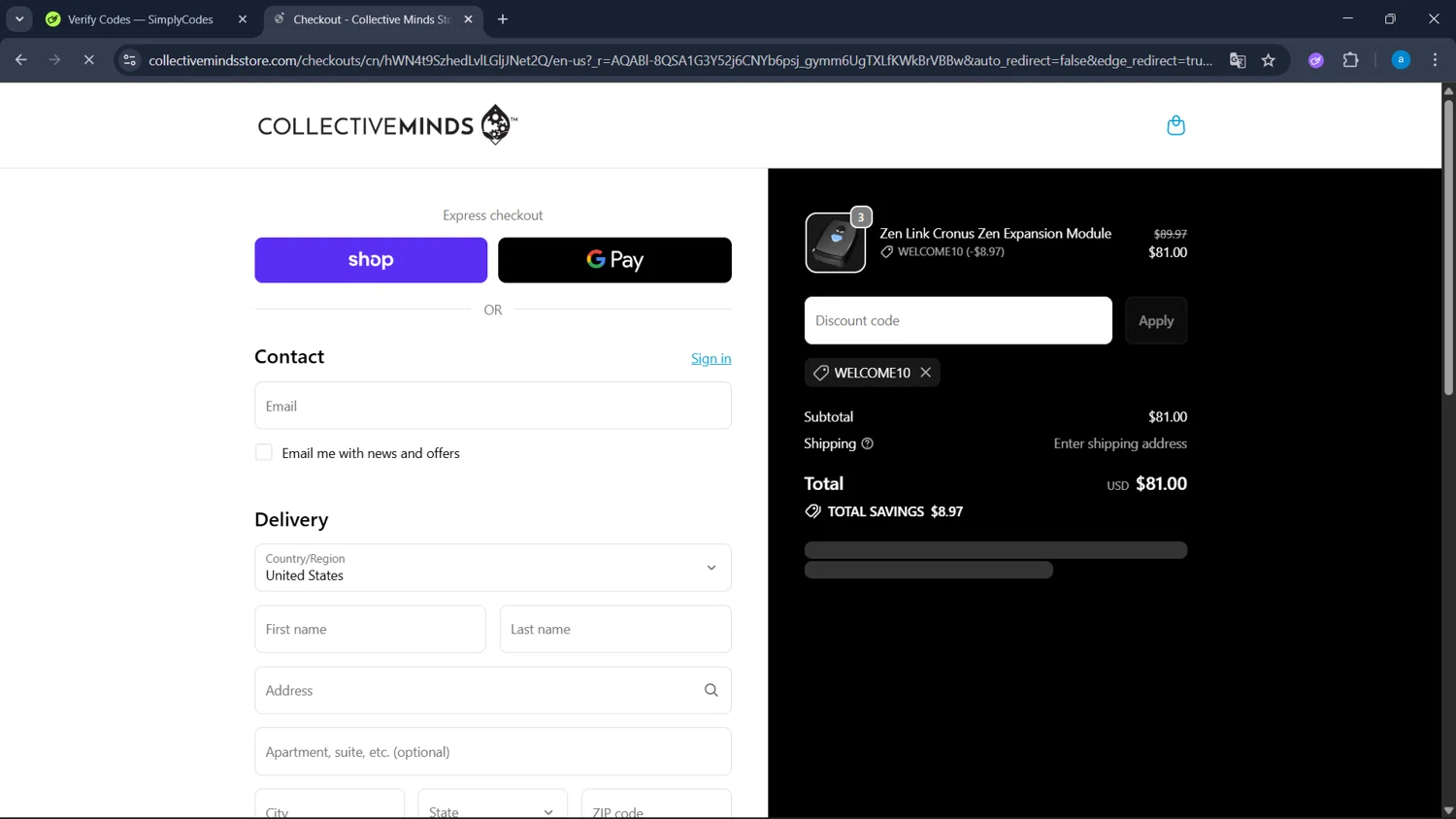Click the address search magnifier icon
The height and width of the screenshot is (819, 1456).
click(711, 690)
